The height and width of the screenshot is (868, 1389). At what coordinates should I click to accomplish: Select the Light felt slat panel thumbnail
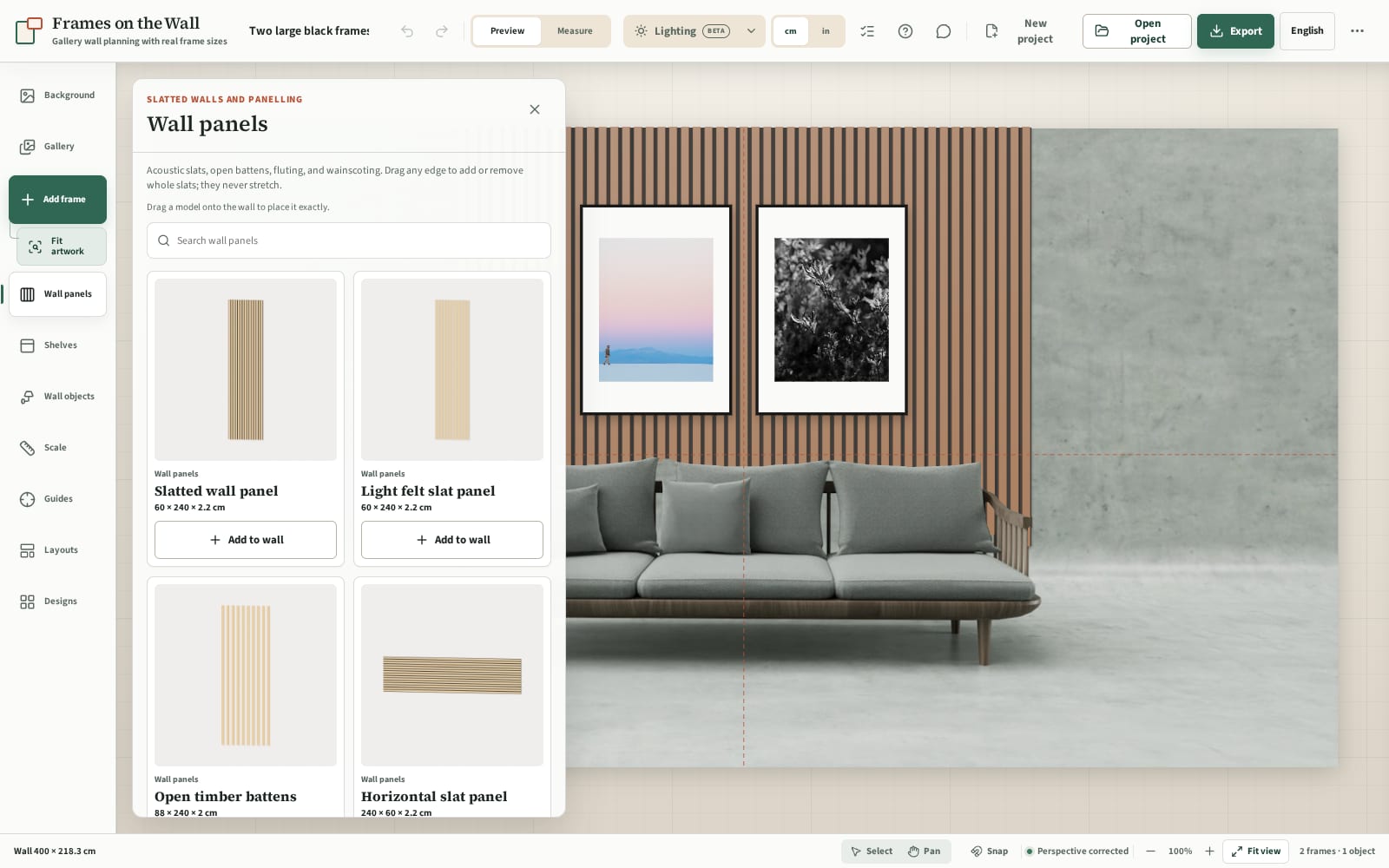[452, 370]
